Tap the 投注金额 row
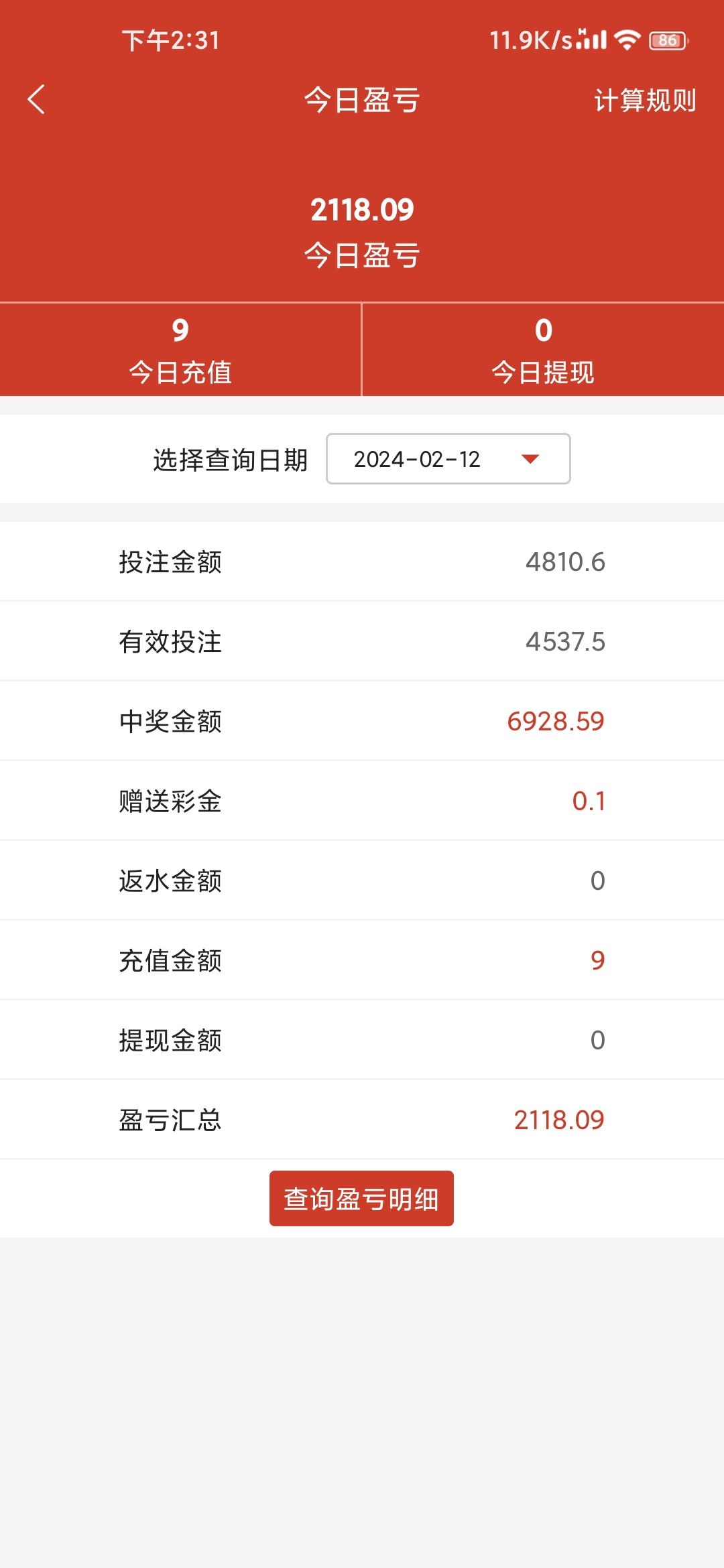The height and width of the screenshot is (1568, 724). pos(362,562)
